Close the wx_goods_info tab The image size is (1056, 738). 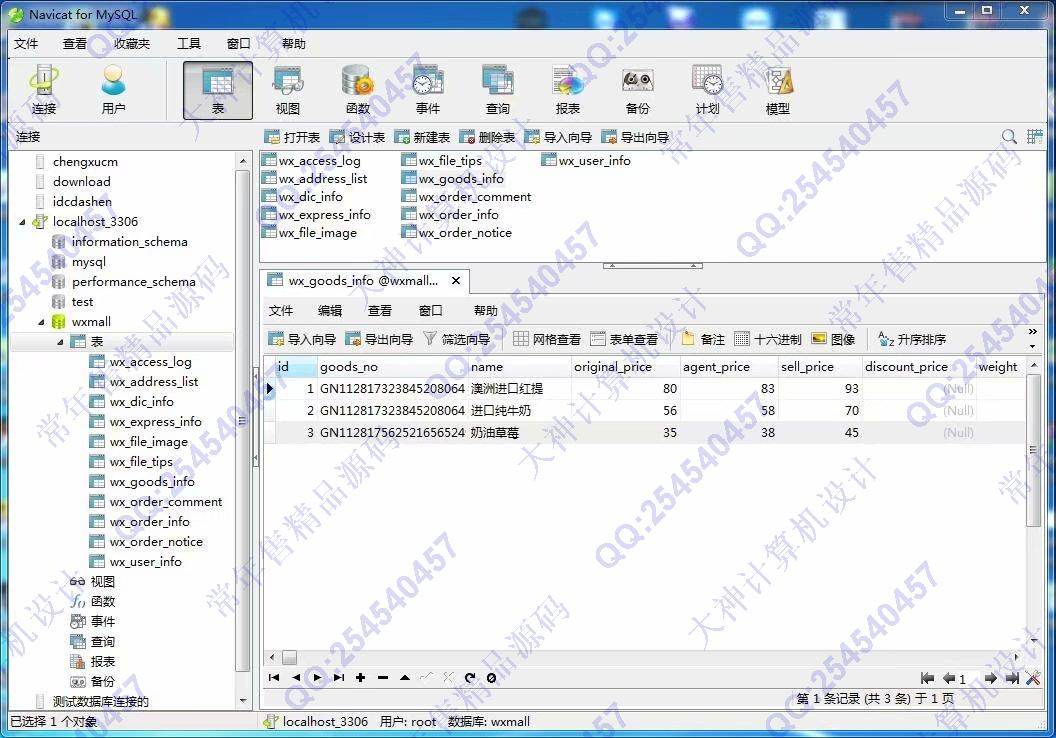pyautogui.click(x=456, y=281)
